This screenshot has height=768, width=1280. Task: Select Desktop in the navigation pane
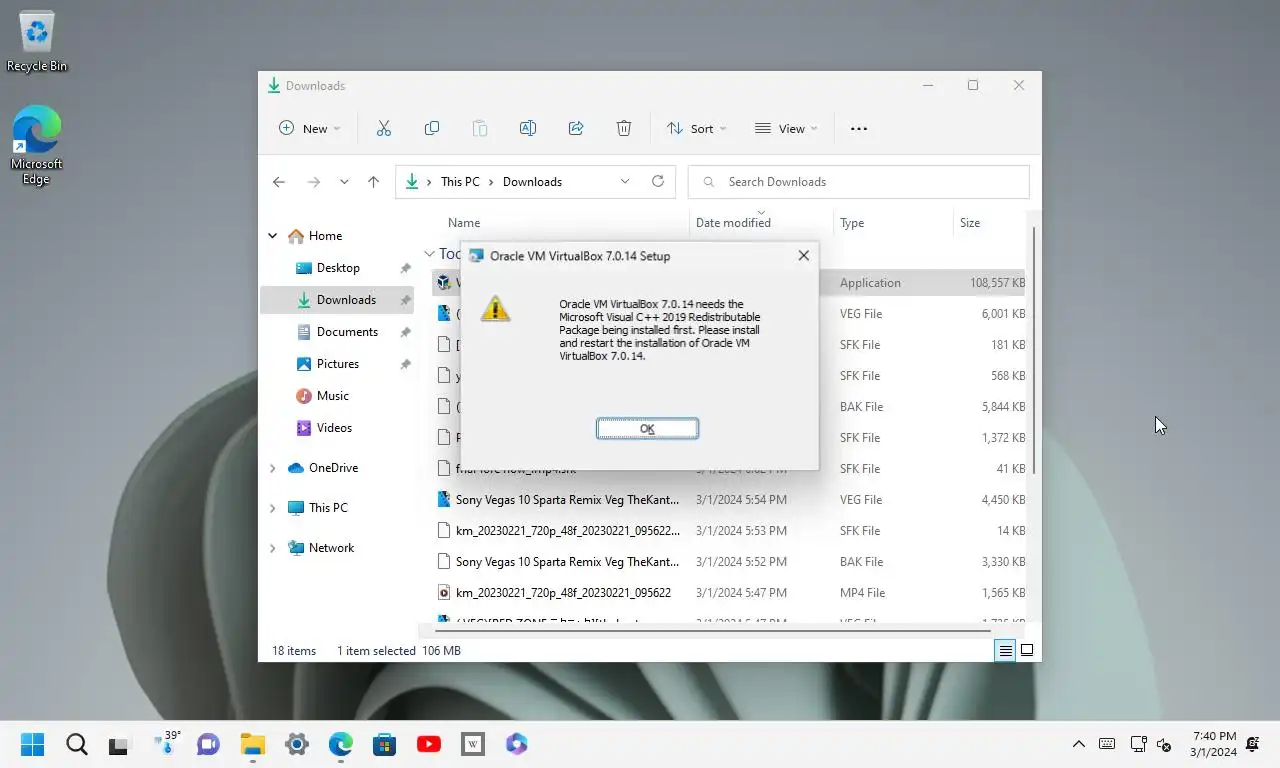click(338, 268)
